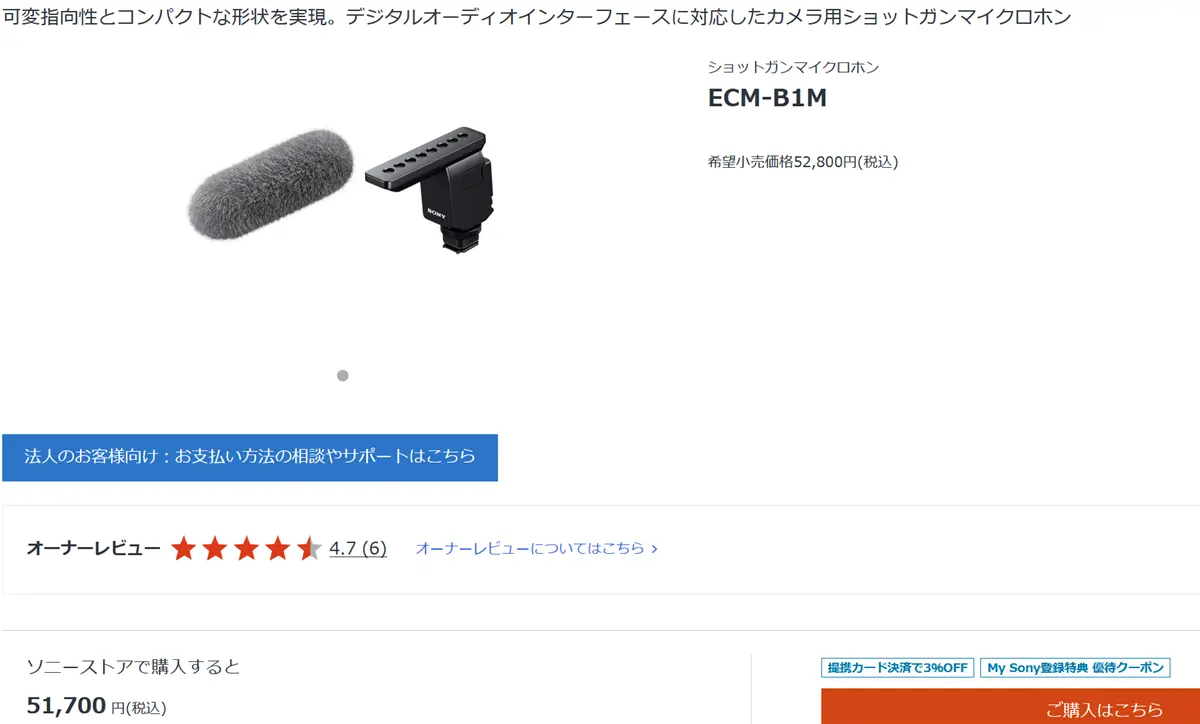Click the black shotgun microphone body image
Screen dimensions: 1200x724
(436, 188)
